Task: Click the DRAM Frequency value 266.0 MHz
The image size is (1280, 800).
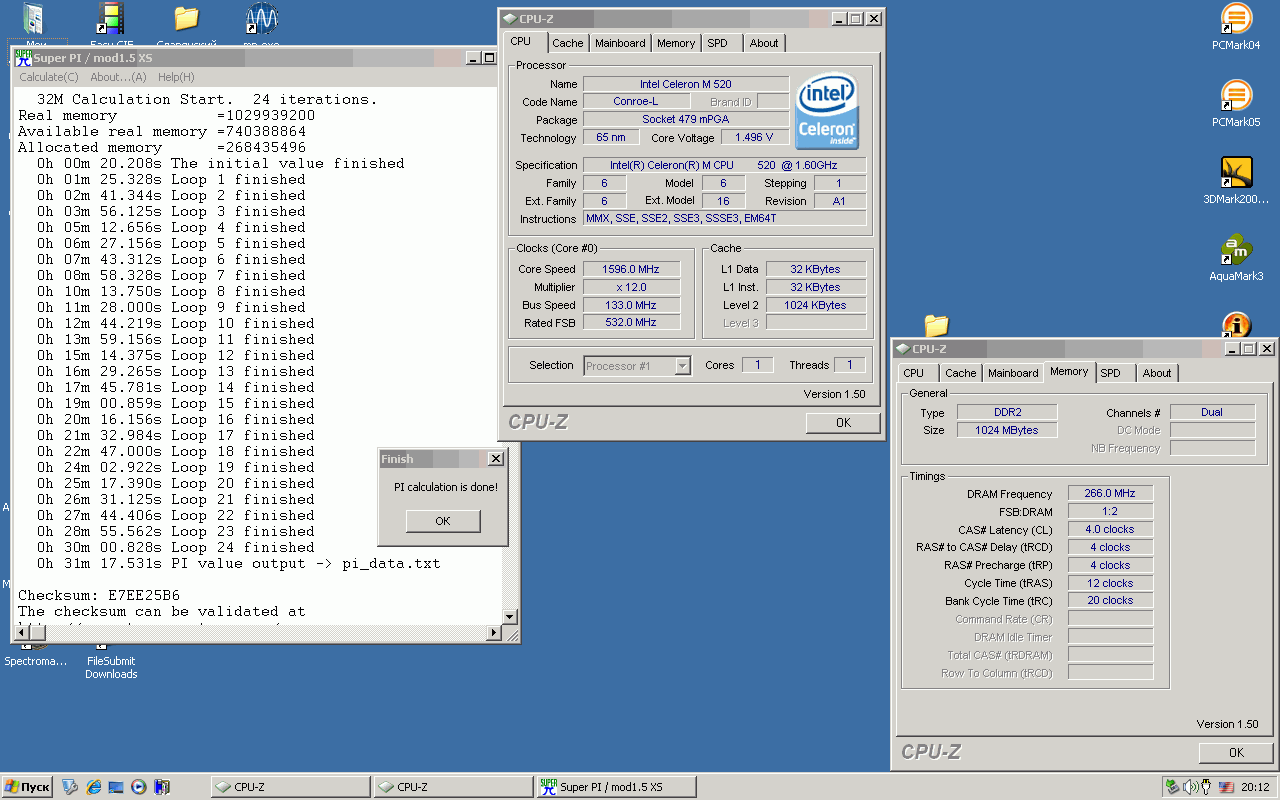Action: [1110, 494]
